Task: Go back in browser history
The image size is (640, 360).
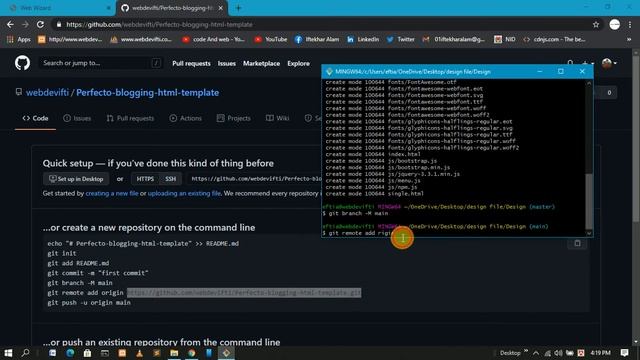Action: point(10,24)
